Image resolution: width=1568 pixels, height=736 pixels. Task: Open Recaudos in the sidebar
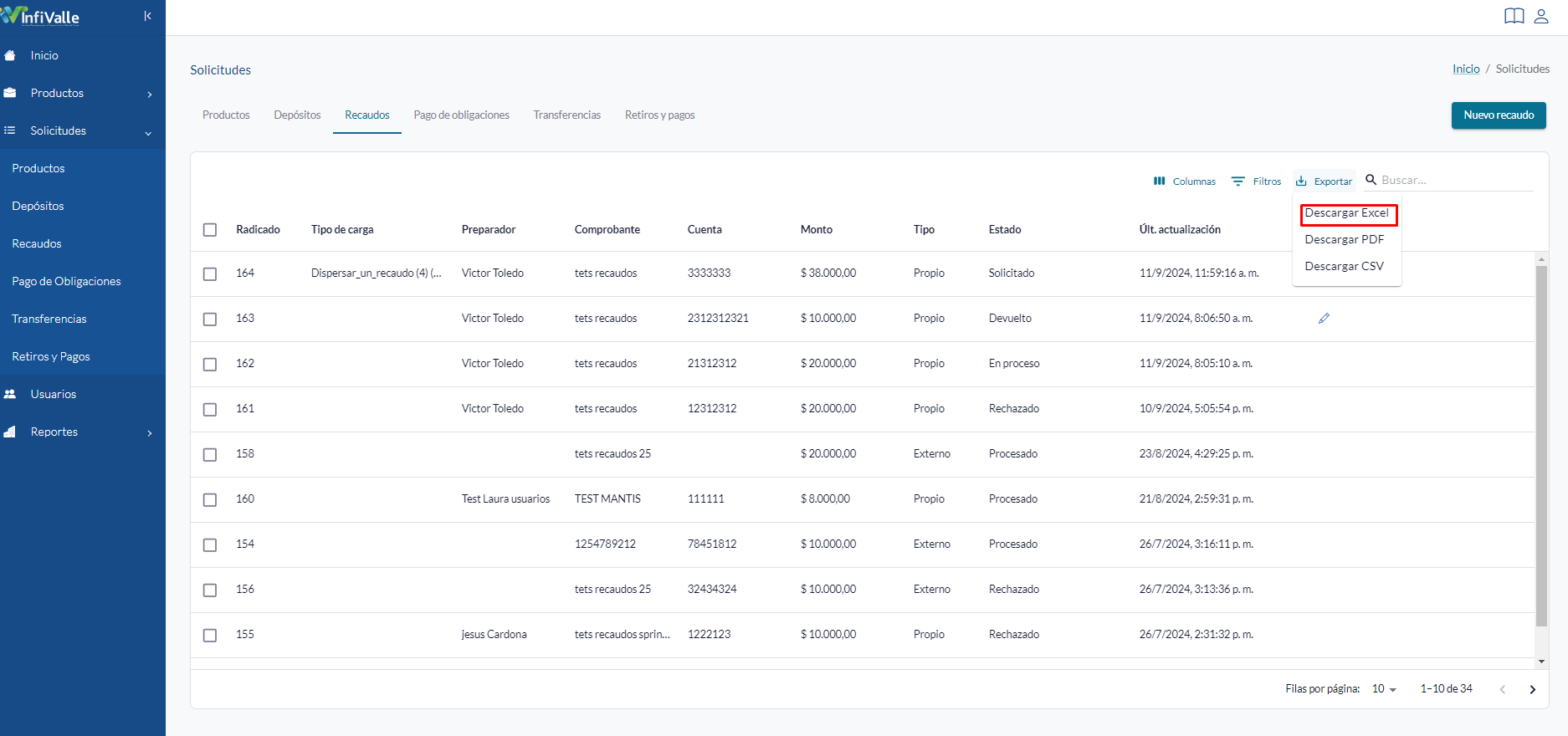[x=37, y=243]
